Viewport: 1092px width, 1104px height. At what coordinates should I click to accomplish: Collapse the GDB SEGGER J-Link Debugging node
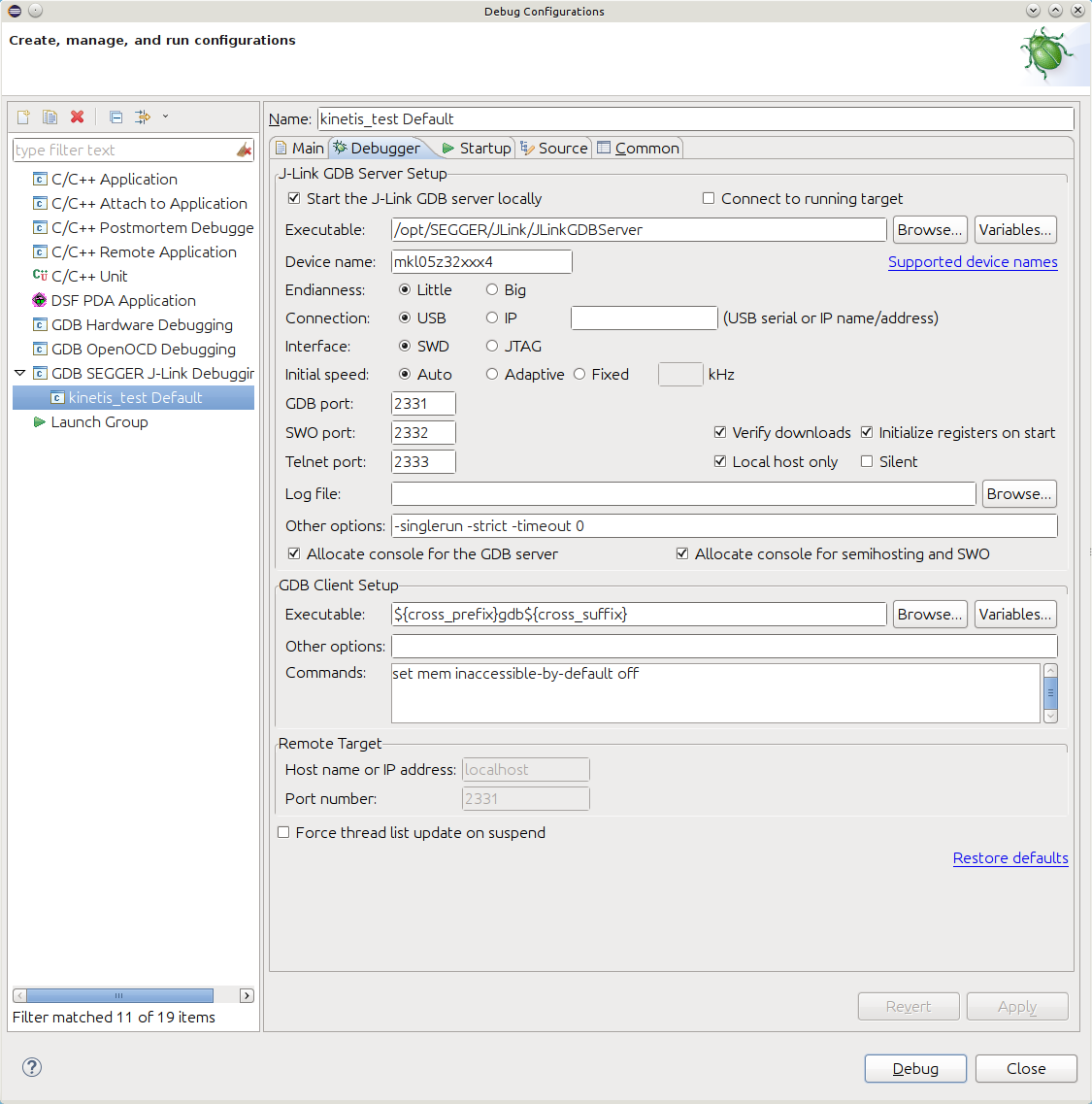pyautogui.click(x=19, y=373)
